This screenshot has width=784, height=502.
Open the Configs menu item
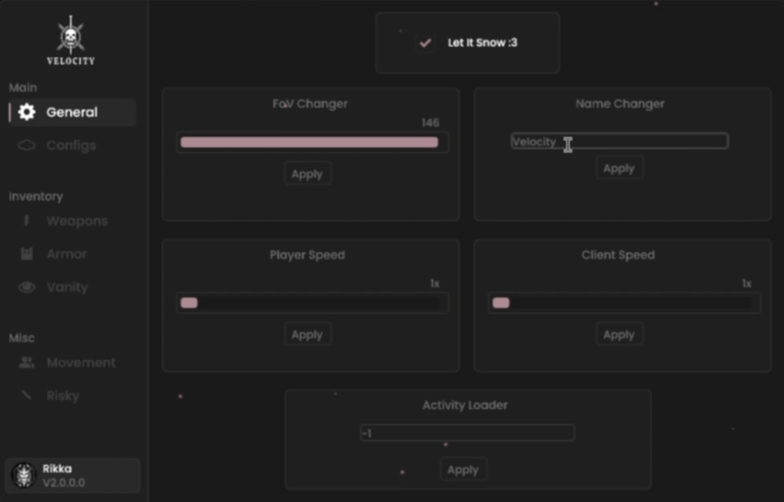pyautogui.click(x=72, y=146)
